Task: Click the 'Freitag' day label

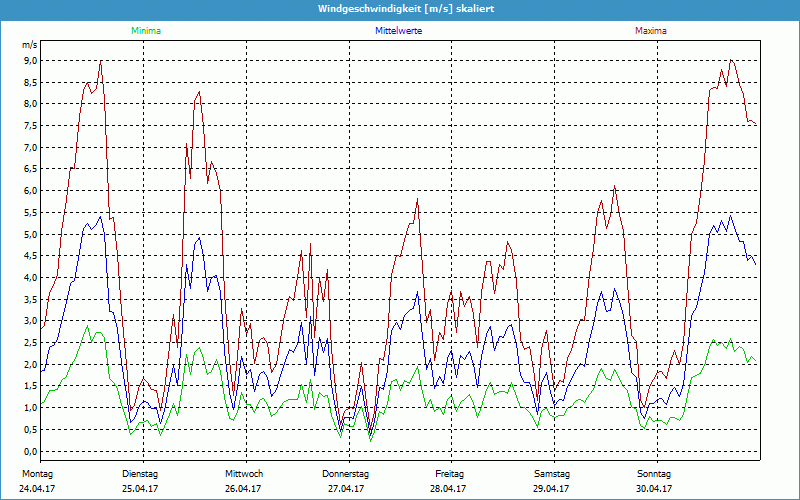Action: [x=449, y=474]
